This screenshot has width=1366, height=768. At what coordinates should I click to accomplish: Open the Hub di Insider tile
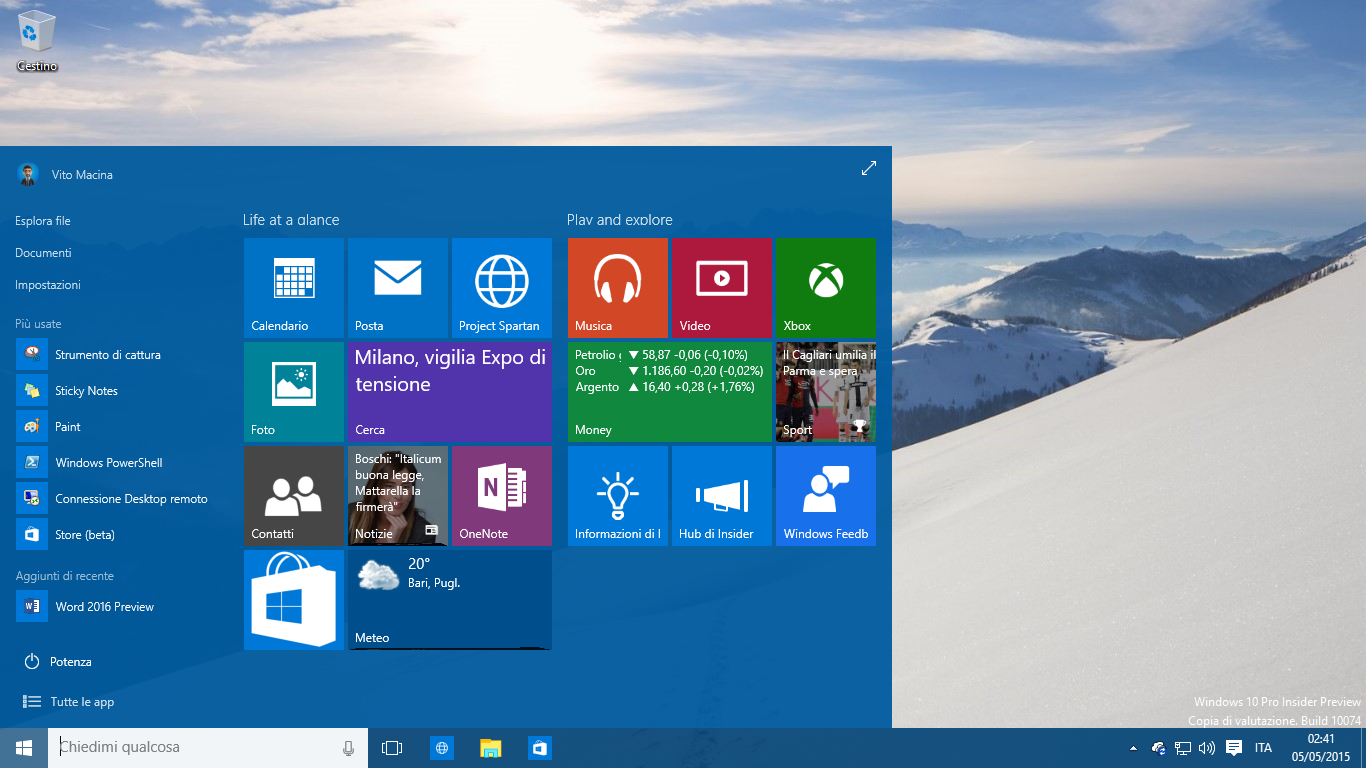[722, 496]
